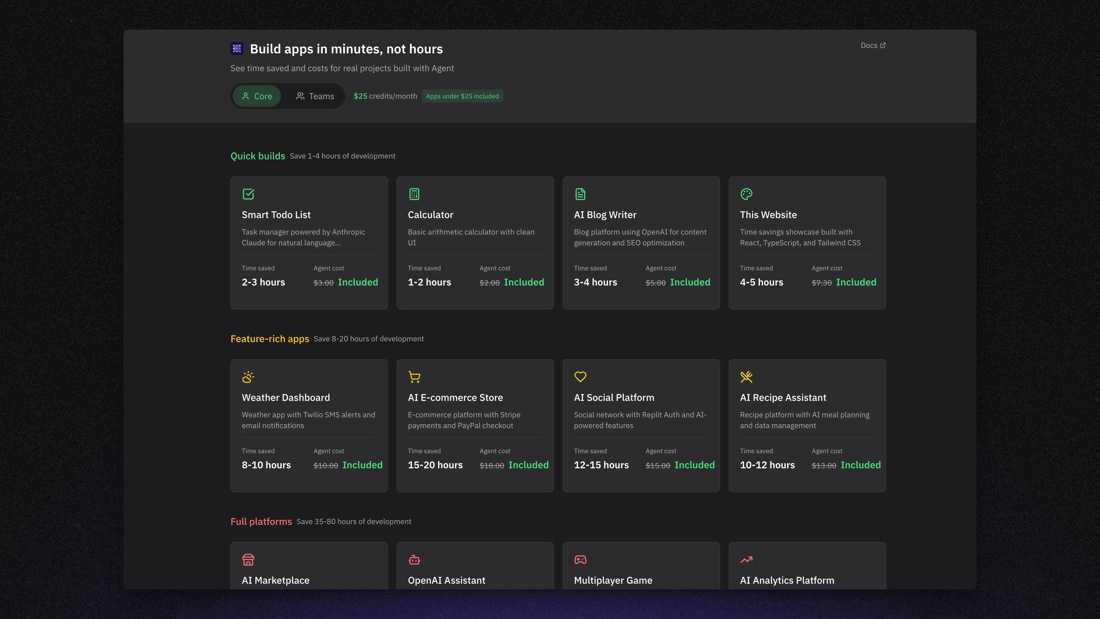Open the AI Social Platform card title
Image resolution: width=1100 pixels, height=619 pixels.
tap(614, 397)
